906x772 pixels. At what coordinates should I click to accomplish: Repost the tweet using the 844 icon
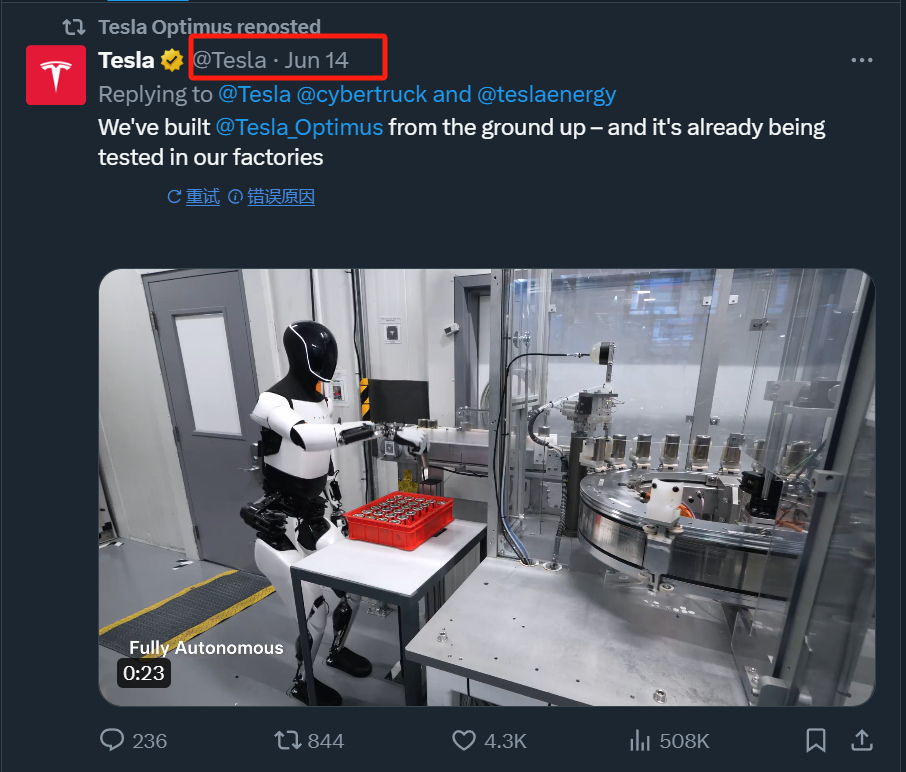point(288,740)
